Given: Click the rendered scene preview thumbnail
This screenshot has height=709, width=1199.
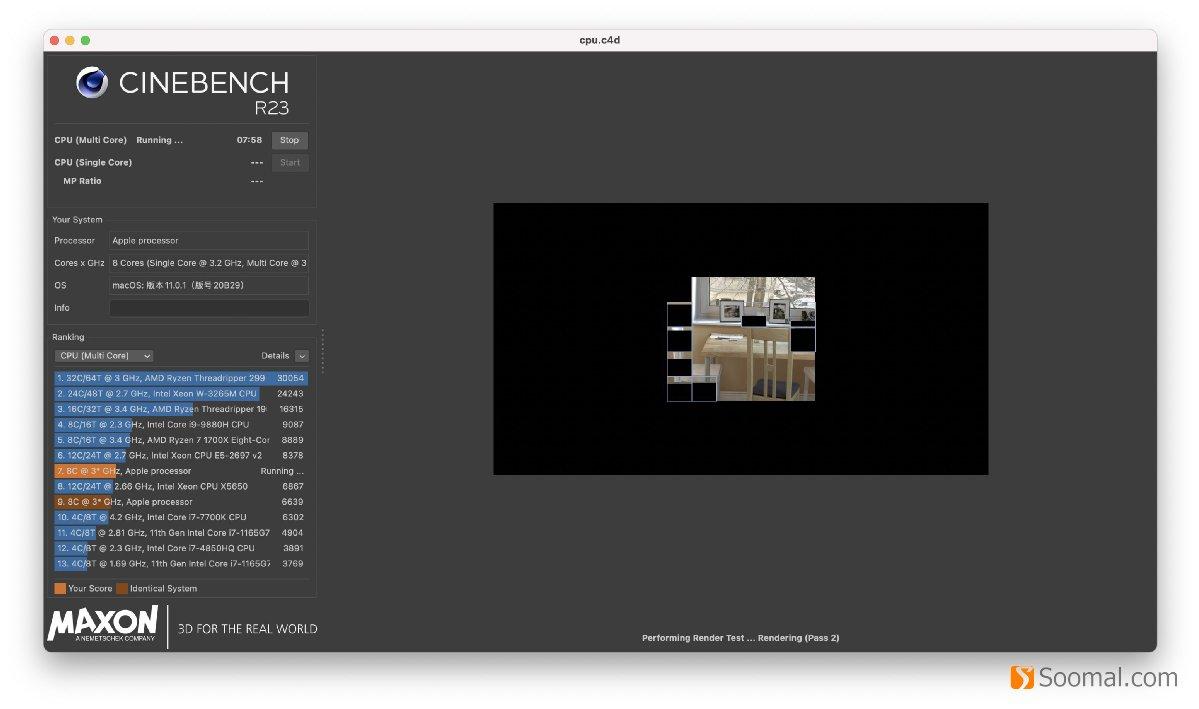Looking at the screenshot, I should coord(741,339).
